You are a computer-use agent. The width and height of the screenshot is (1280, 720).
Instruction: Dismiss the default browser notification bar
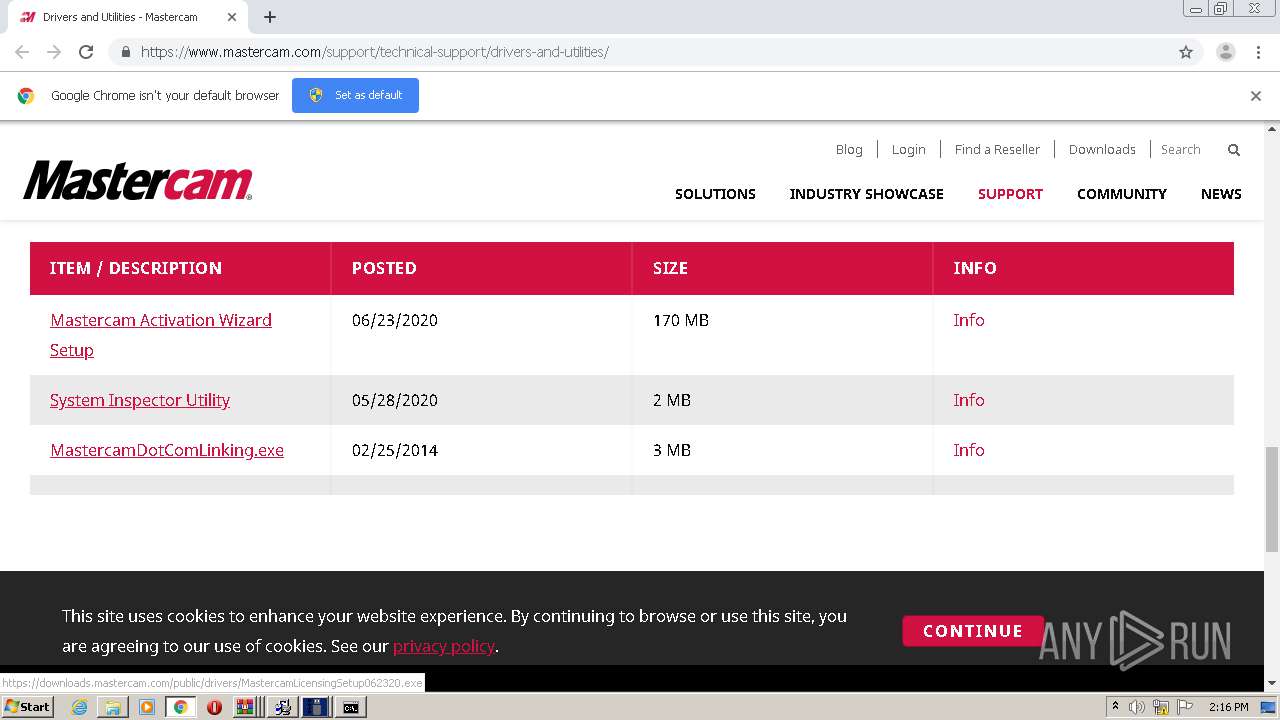pos(1256,96)
